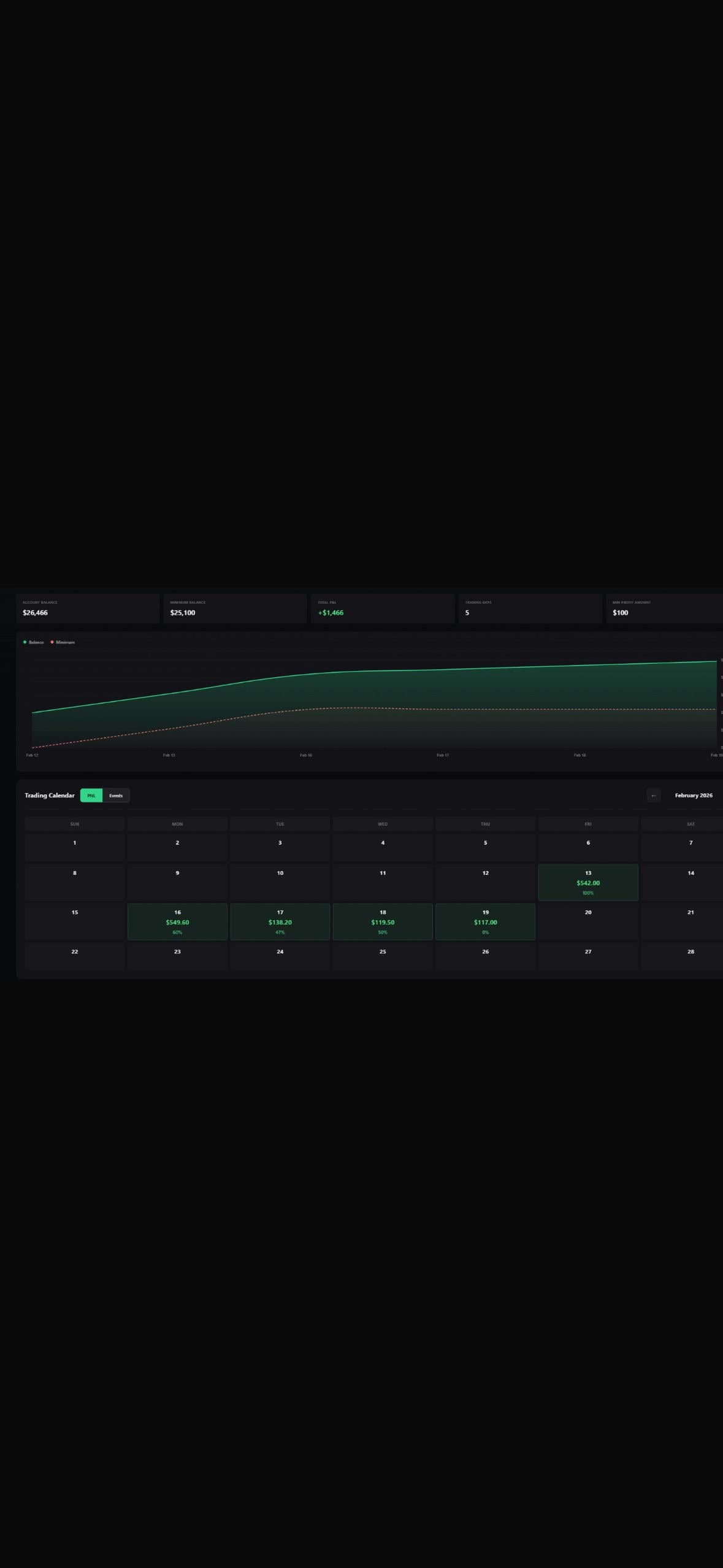Select empty day 20 in the calendar

tap(588, 921)
